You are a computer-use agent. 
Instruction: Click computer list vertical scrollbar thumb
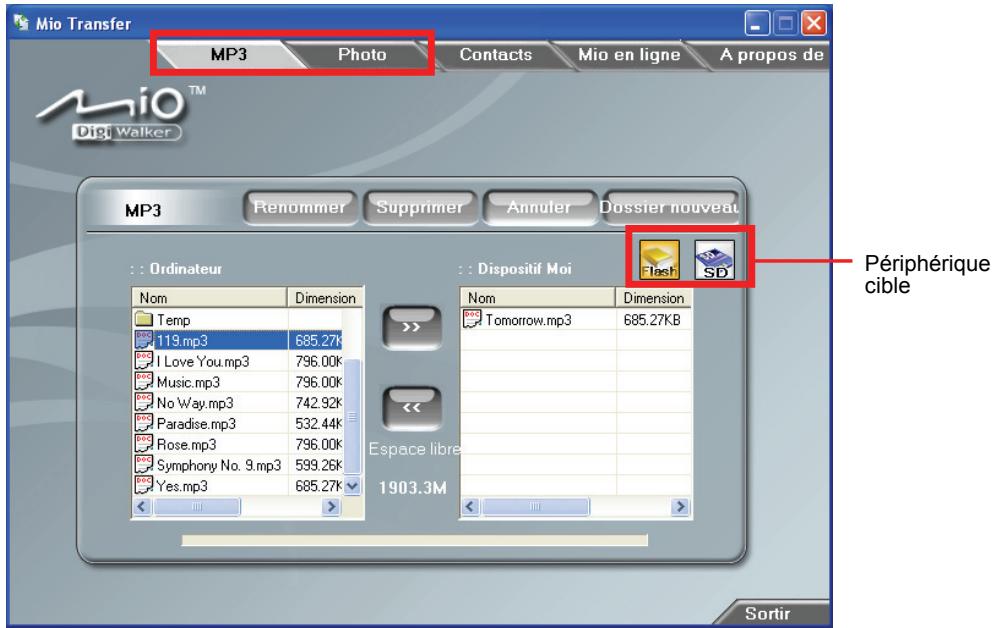pos(352,417)
